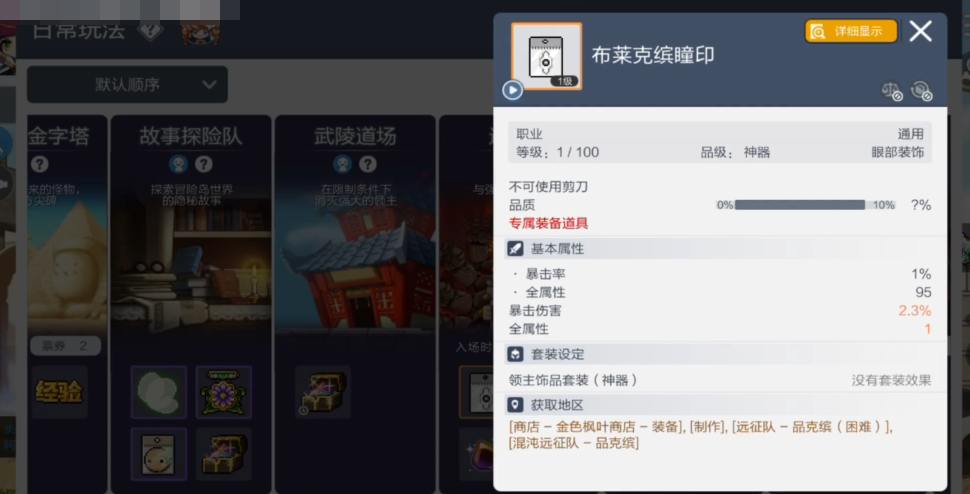
Task: Click the 经验 experience reward icon
Action: 59,392
